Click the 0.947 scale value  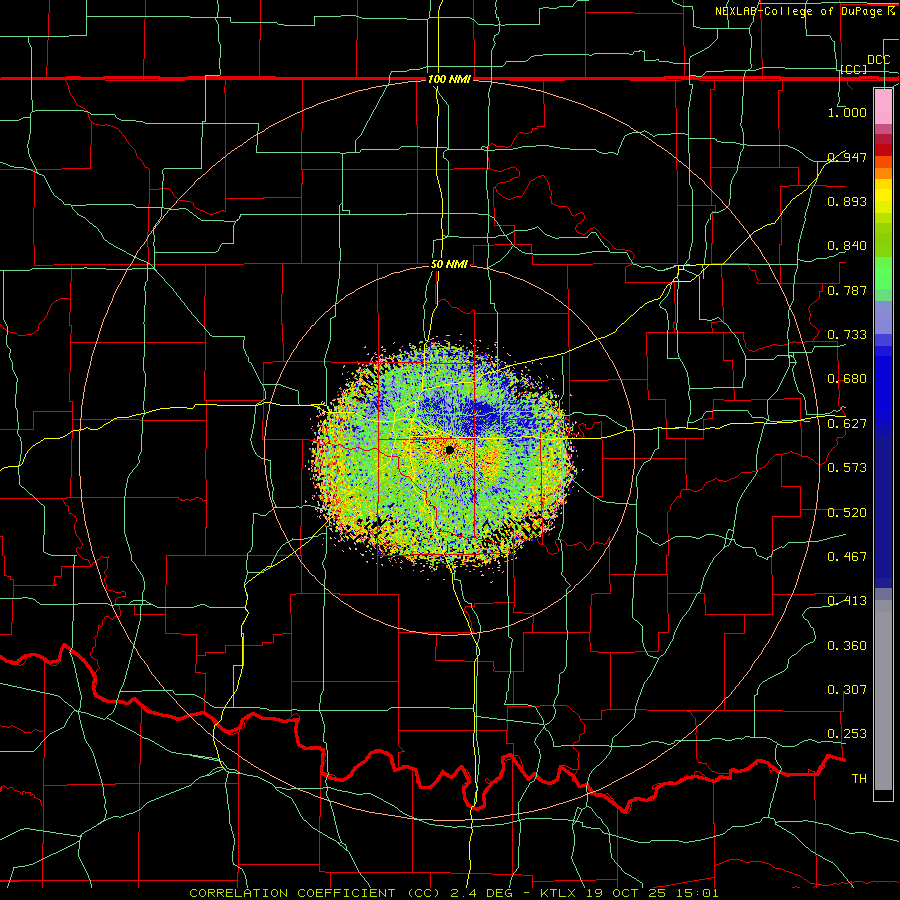[x=847, y=157]
